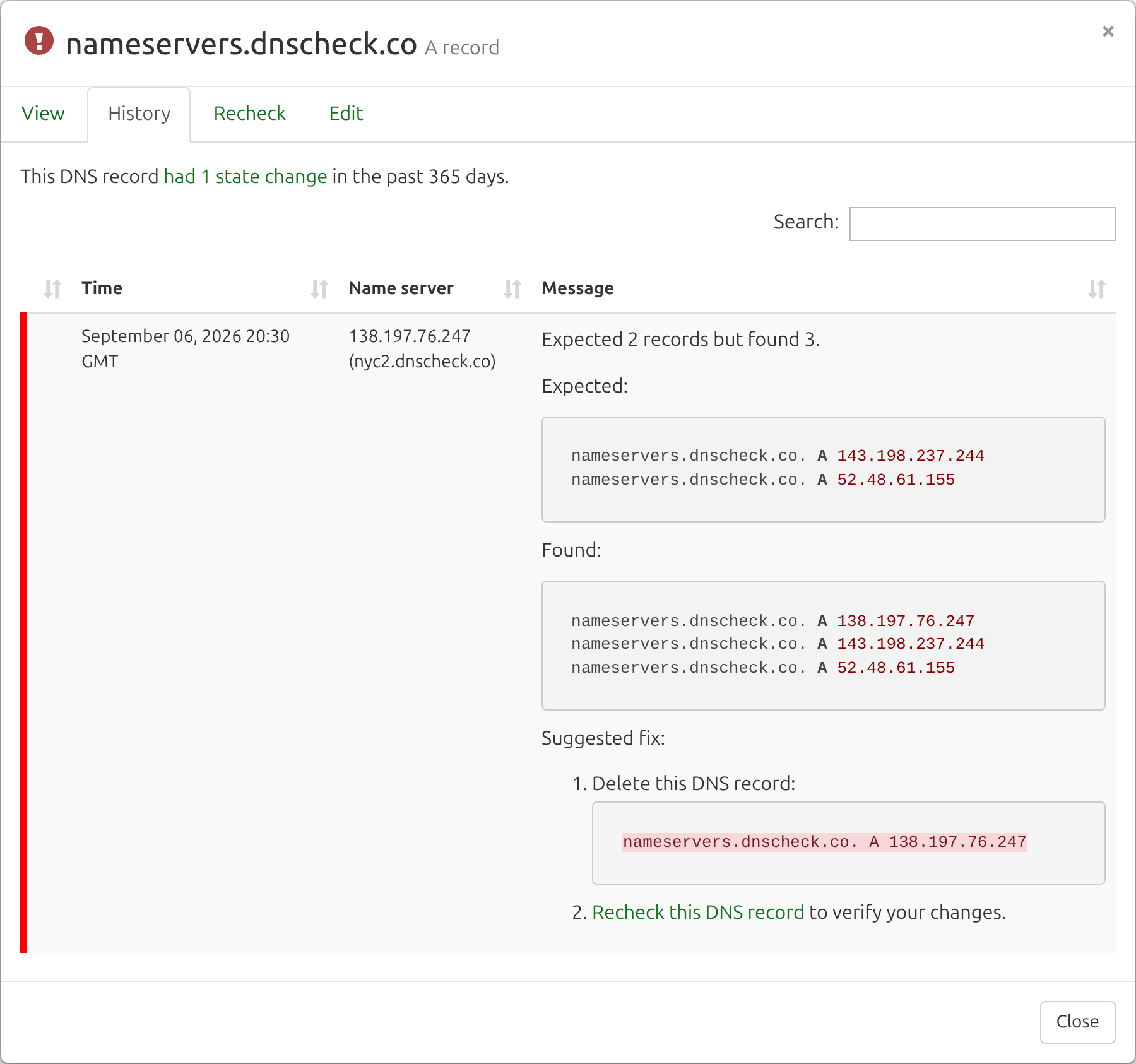Click the 'Expected:' label
This screenshot has width=1136, height=1064.
584,386
